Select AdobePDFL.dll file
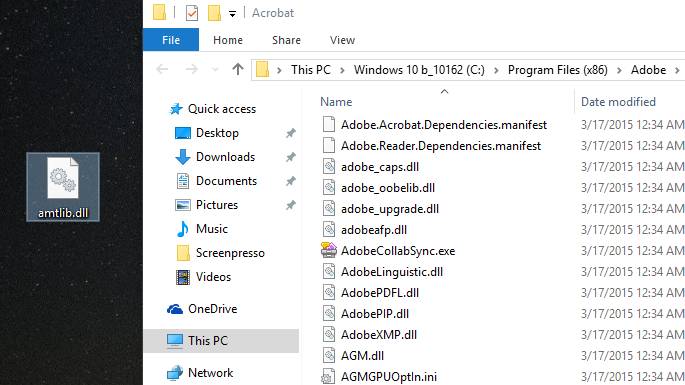Screen dimensions: 685x385 pyautogui.click(x=380, y=293)
